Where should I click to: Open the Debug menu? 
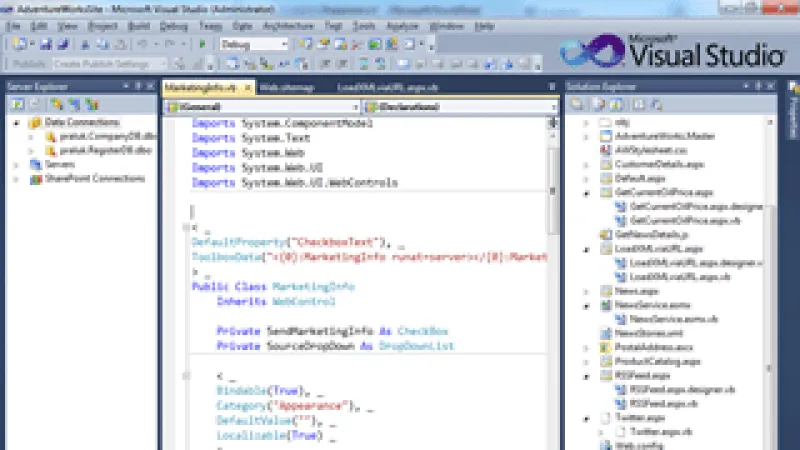pos(173,26)
